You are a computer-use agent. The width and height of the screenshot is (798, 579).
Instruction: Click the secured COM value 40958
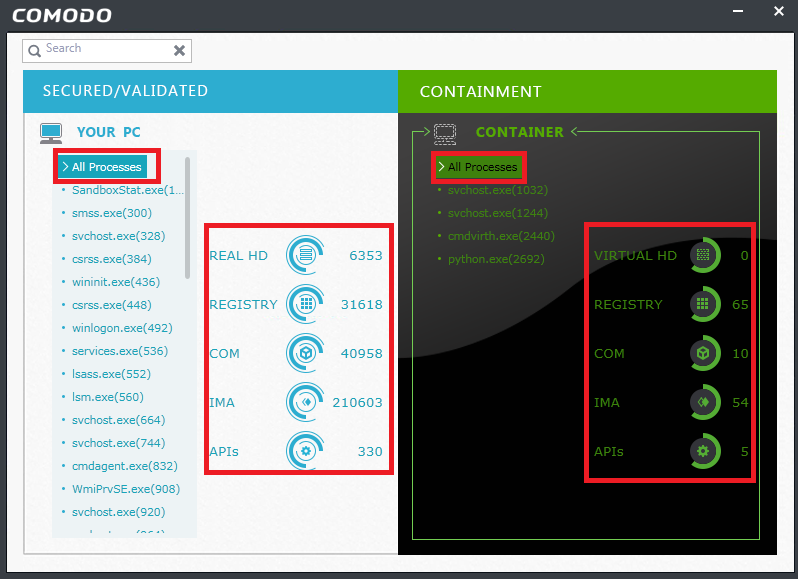[x=361, y=353]
